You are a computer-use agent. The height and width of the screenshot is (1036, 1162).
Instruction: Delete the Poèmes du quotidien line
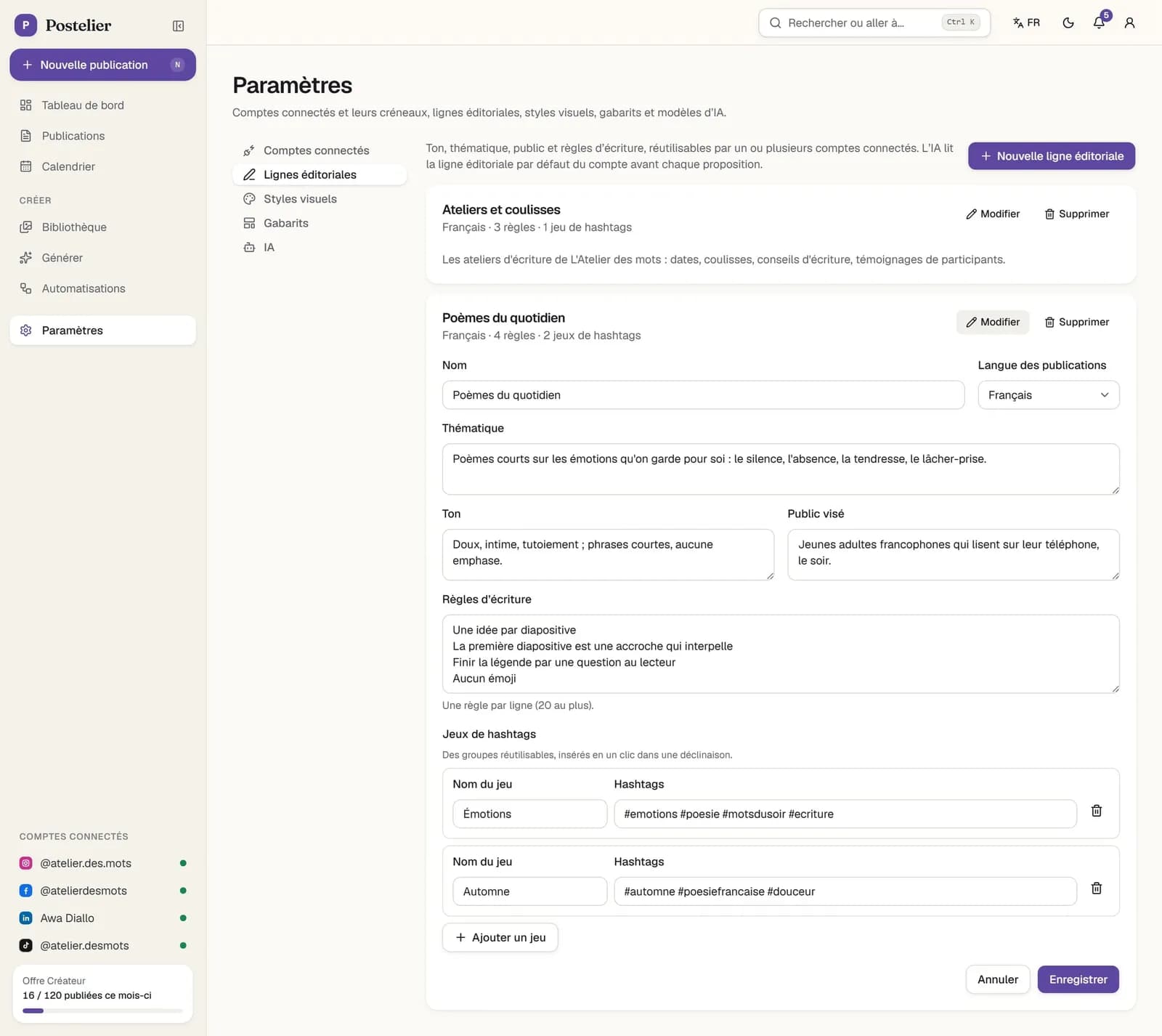coord(1077,322)
